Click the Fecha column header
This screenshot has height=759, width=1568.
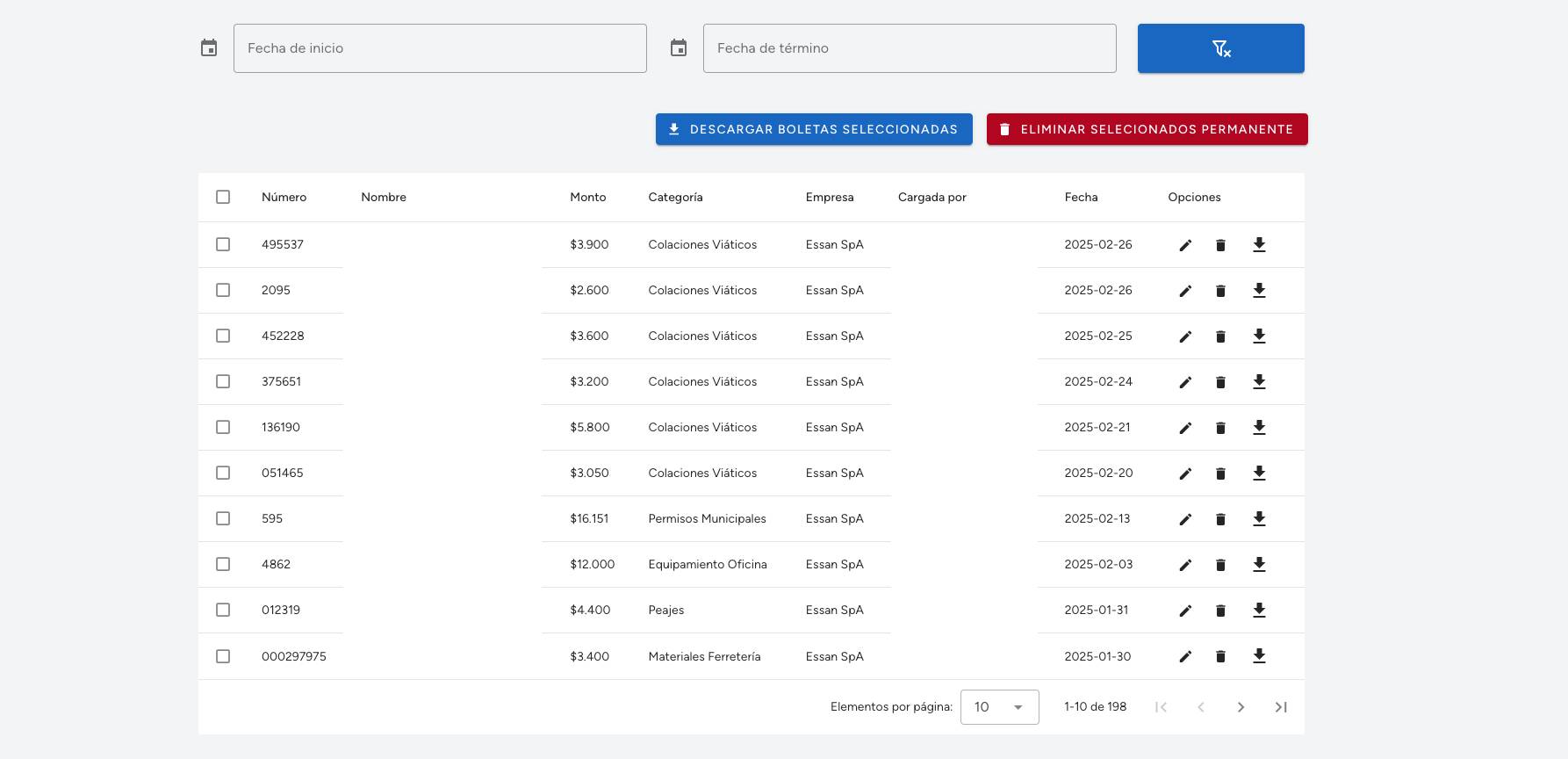pos(1081,197)
